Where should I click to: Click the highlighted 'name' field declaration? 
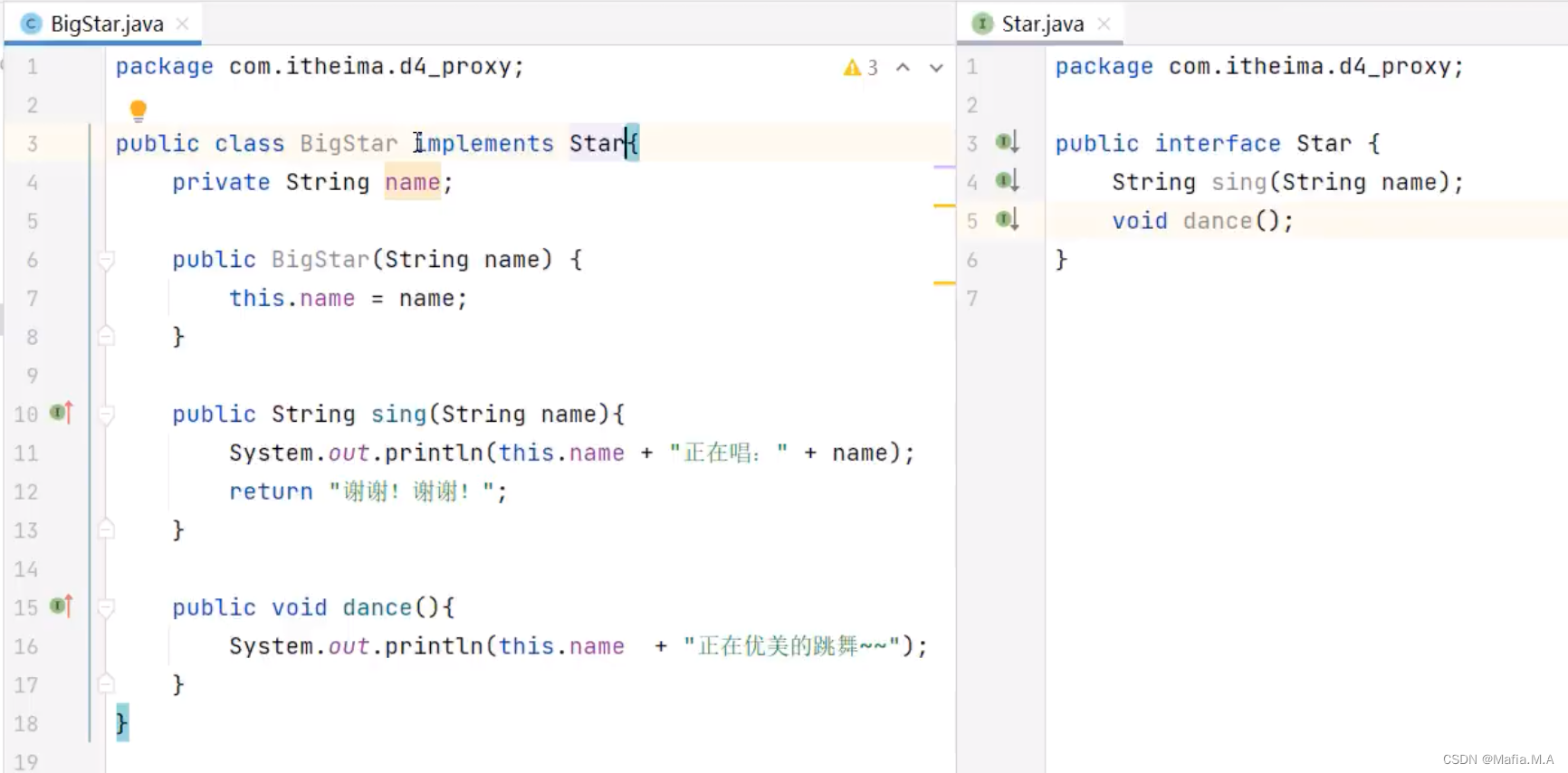click(x=412, y=182)
